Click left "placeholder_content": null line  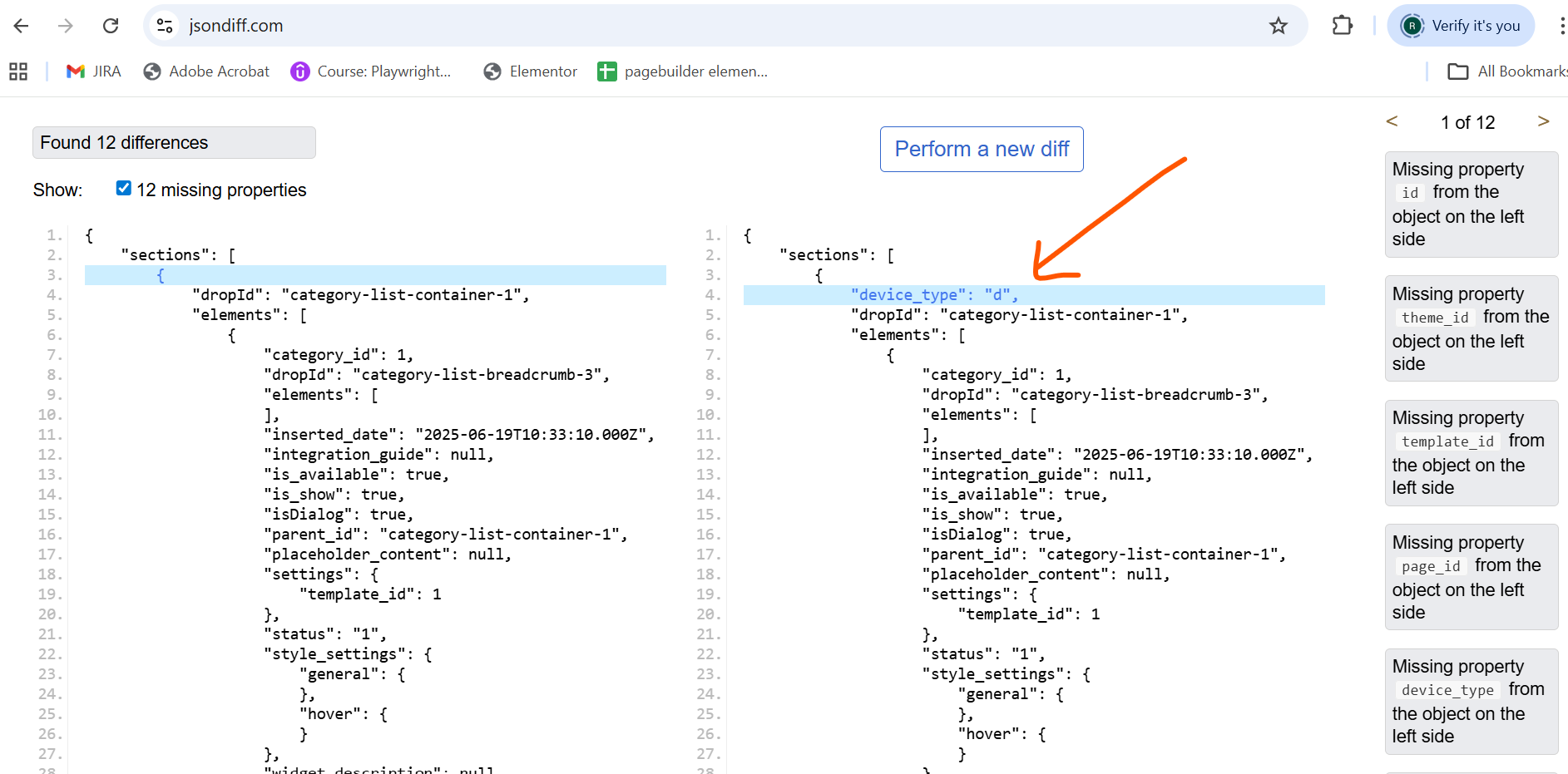[388, 555]
